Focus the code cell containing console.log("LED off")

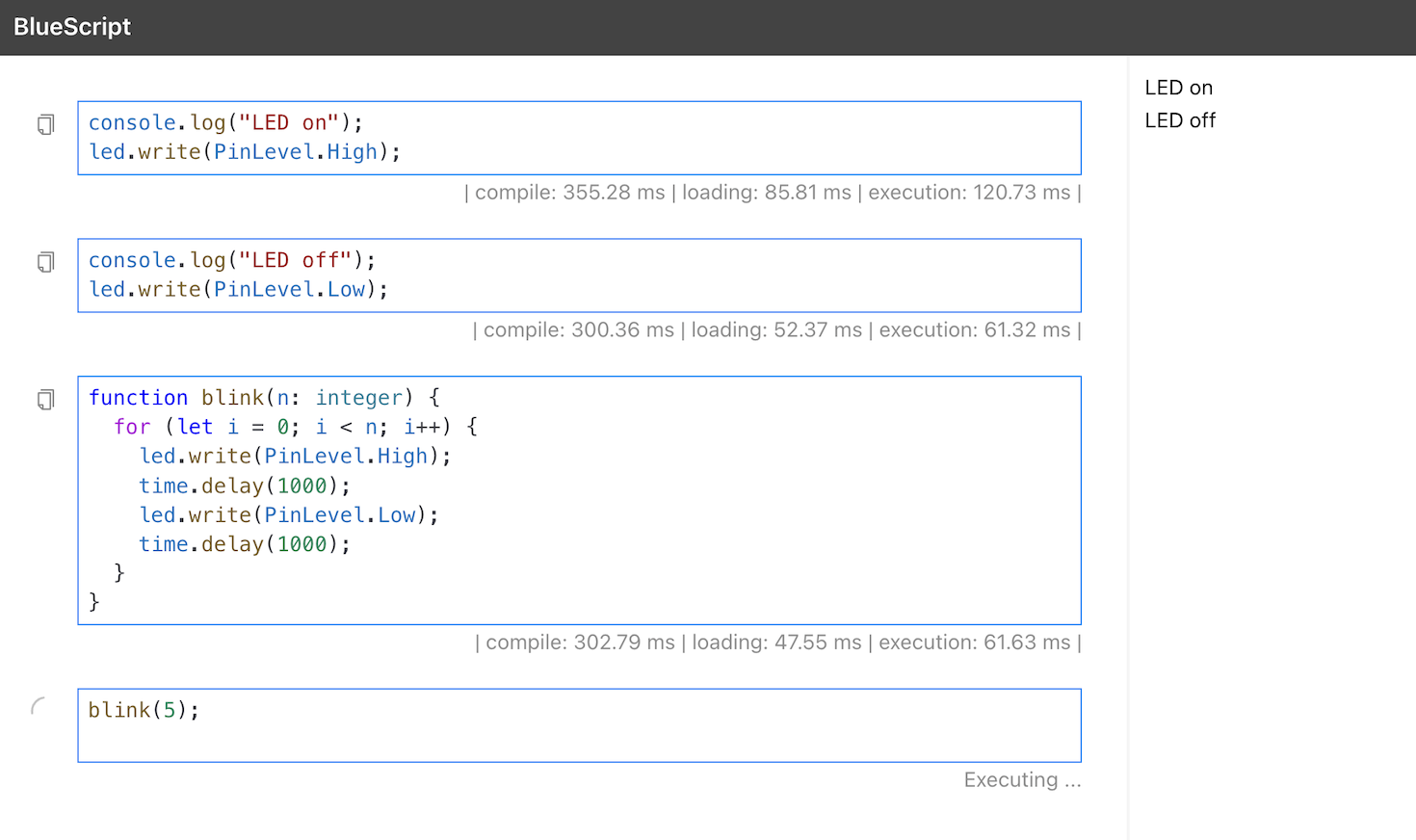pos(579,276)
